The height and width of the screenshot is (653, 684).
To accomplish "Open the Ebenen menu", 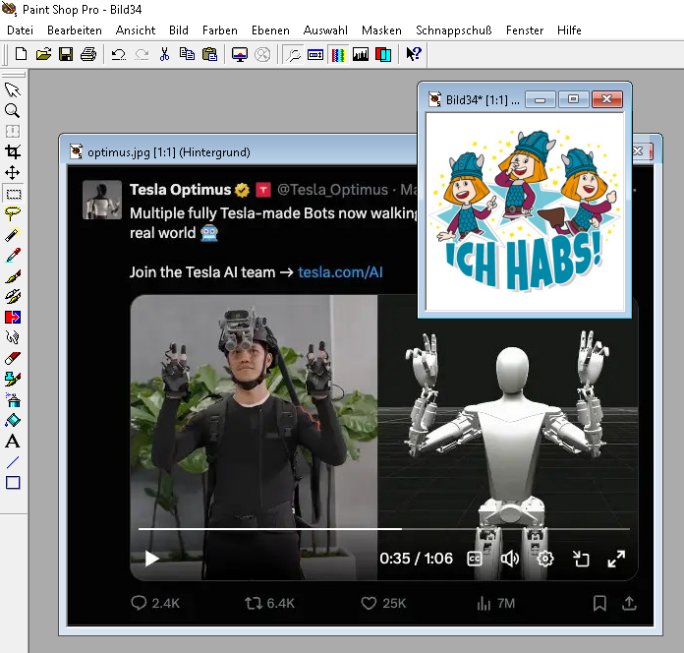I will tap(270, 30).
